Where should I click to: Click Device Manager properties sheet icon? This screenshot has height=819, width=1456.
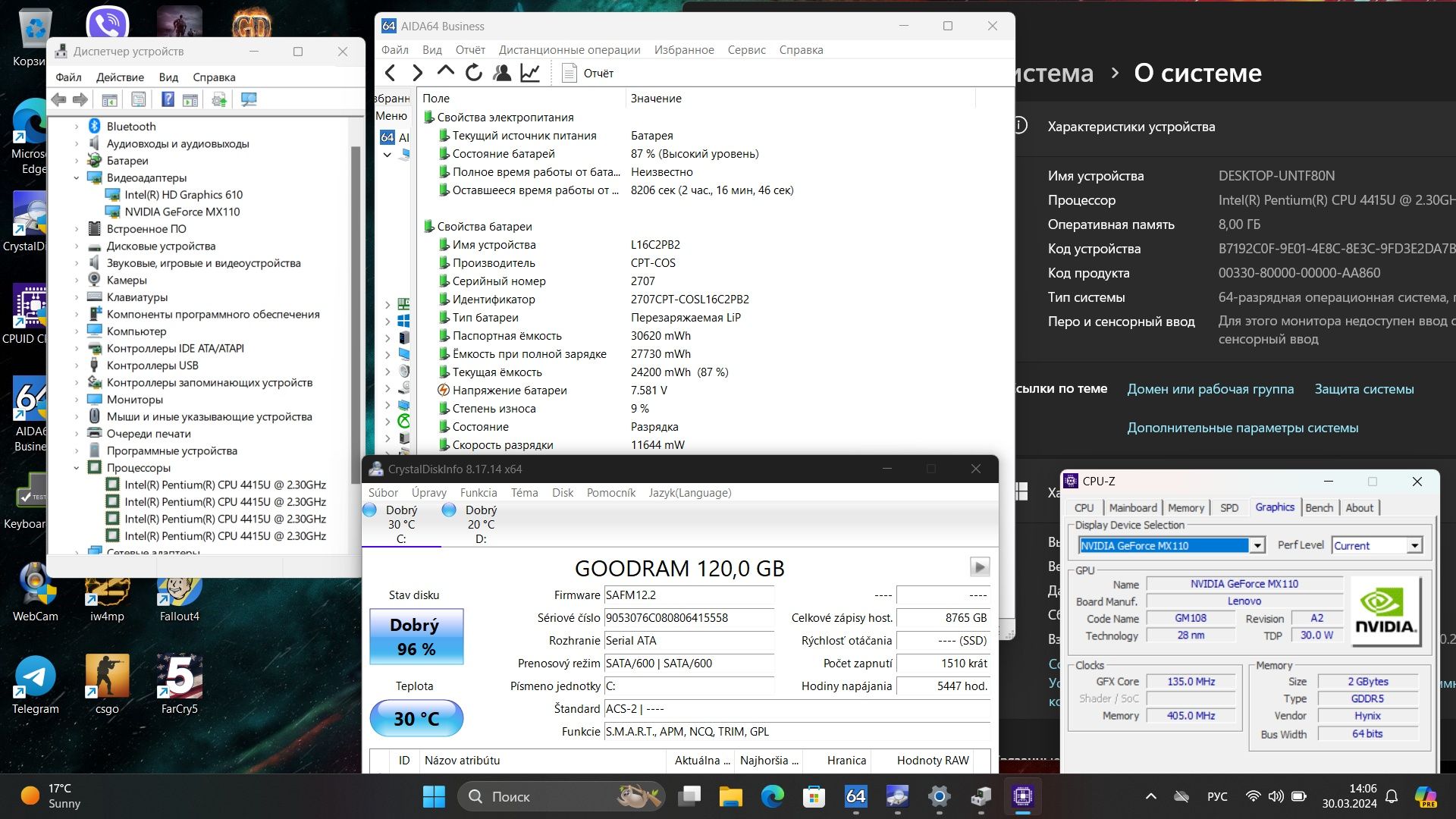[138, 99]
